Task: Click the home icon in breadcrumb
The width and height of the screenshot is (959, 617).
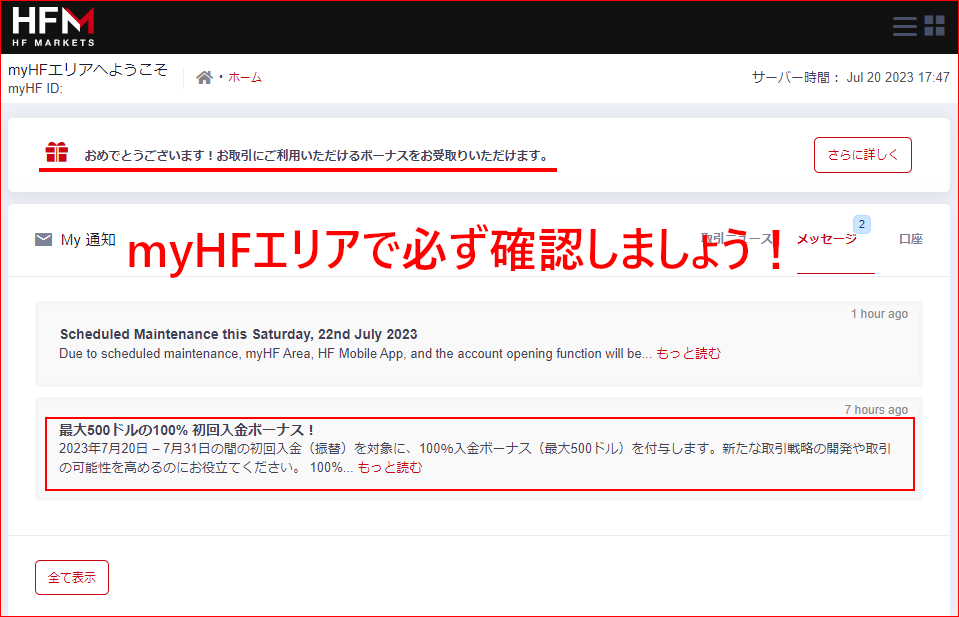Action: pyautogui.click(x=204, y=77)
